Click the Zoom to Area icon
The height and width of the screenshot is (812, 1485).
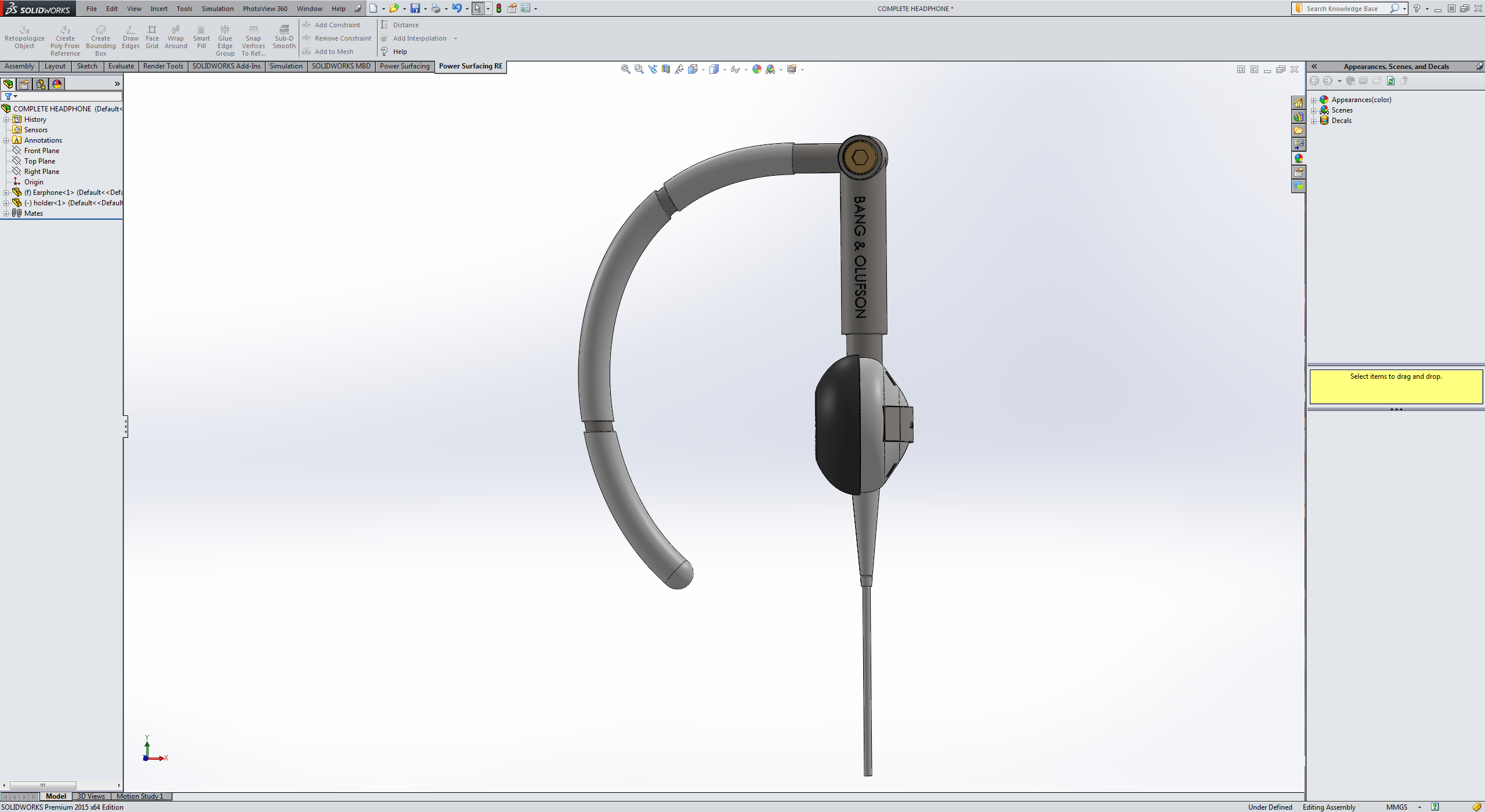(x=639, y=69)
